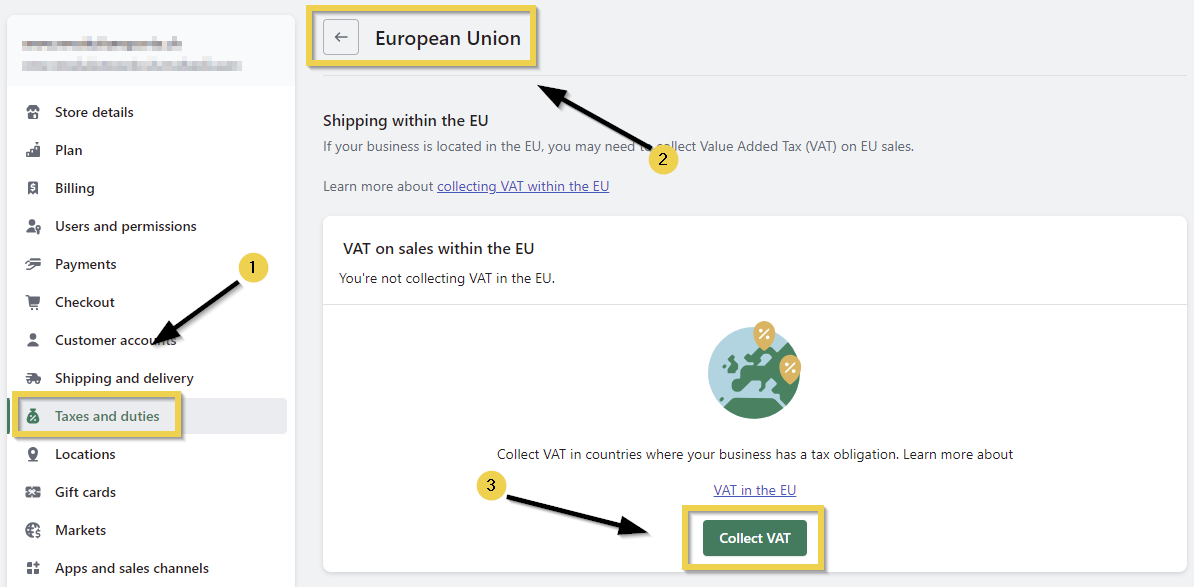Click the Checkout cart icon

33,302
